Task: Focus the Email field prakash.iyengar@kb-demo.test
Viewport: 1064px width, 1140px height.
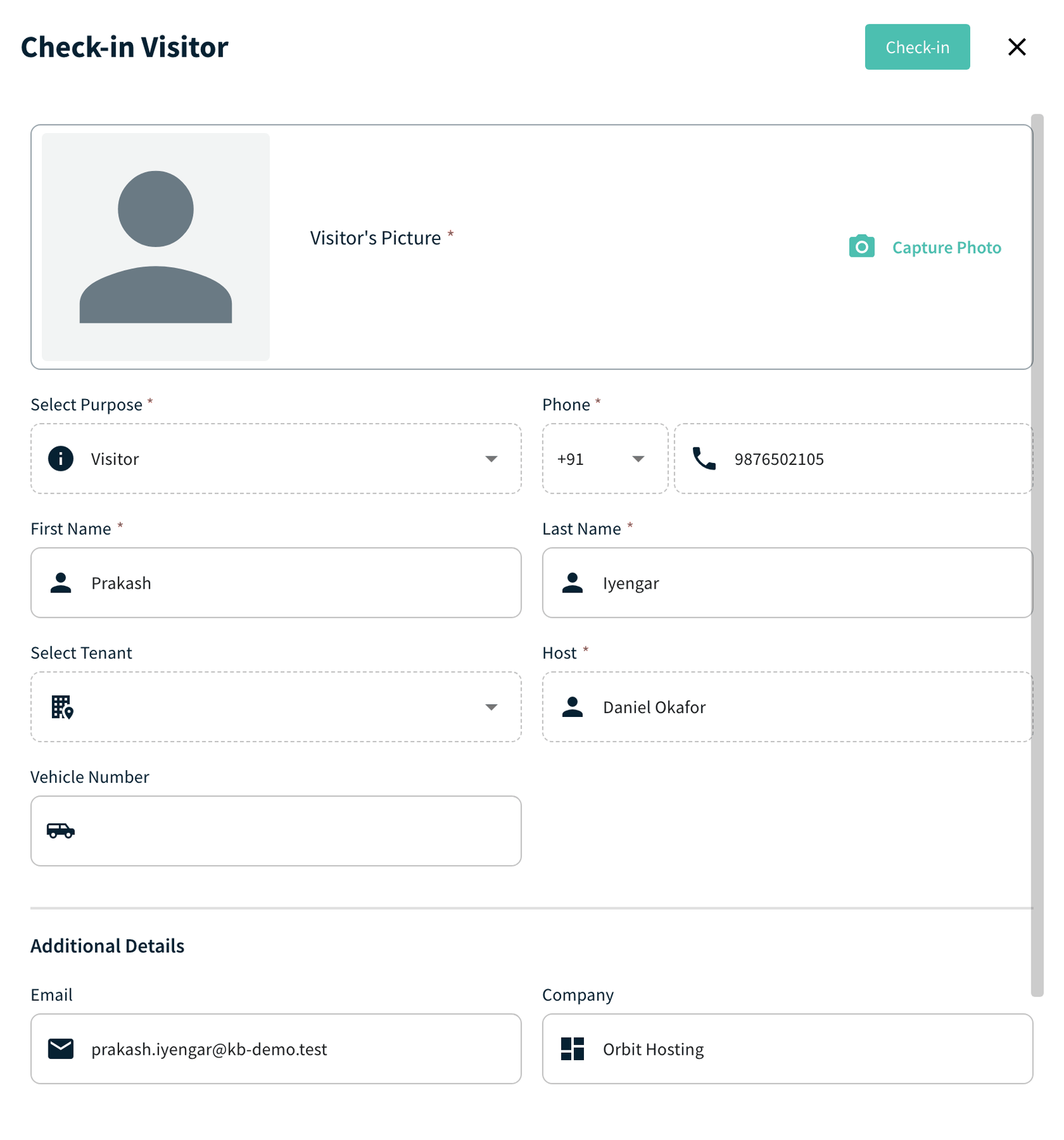Action: pyautogui.click(x=276, y=1049)
